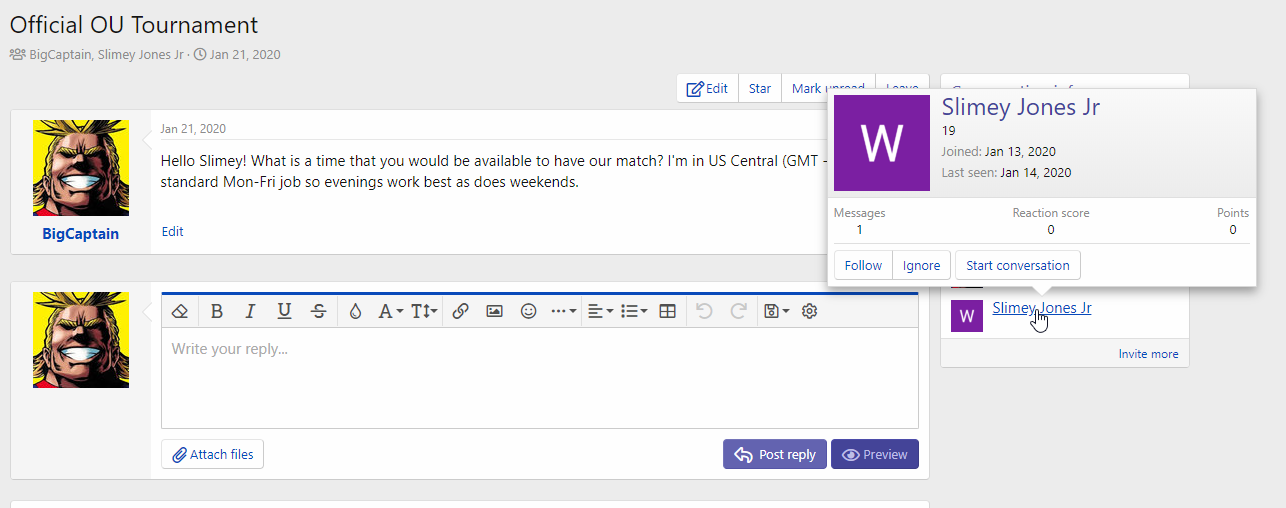Toggle italic formatting

coord(250,311)
